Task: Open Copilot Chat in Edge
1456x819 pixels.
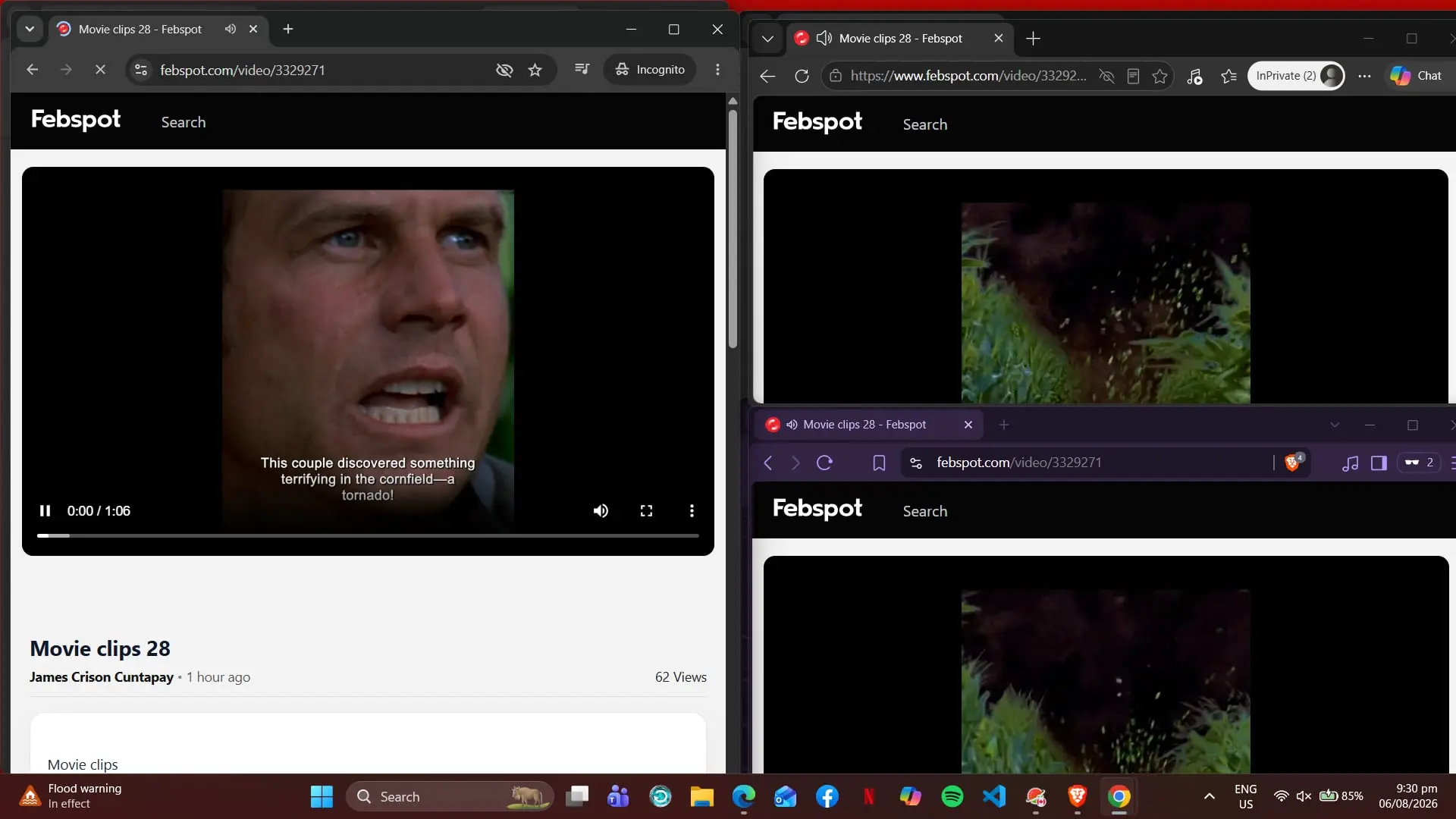Action: [1416, 76]
